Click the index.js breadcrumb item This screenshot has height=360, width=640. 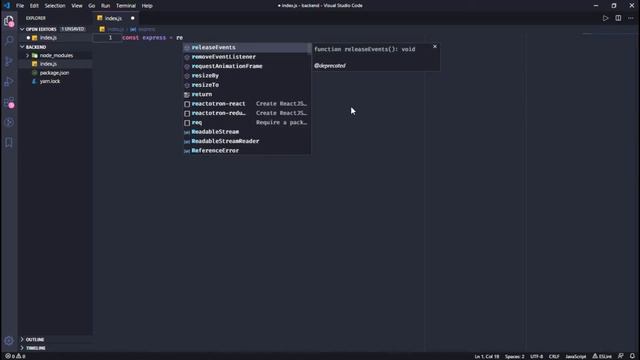[112, 29]
